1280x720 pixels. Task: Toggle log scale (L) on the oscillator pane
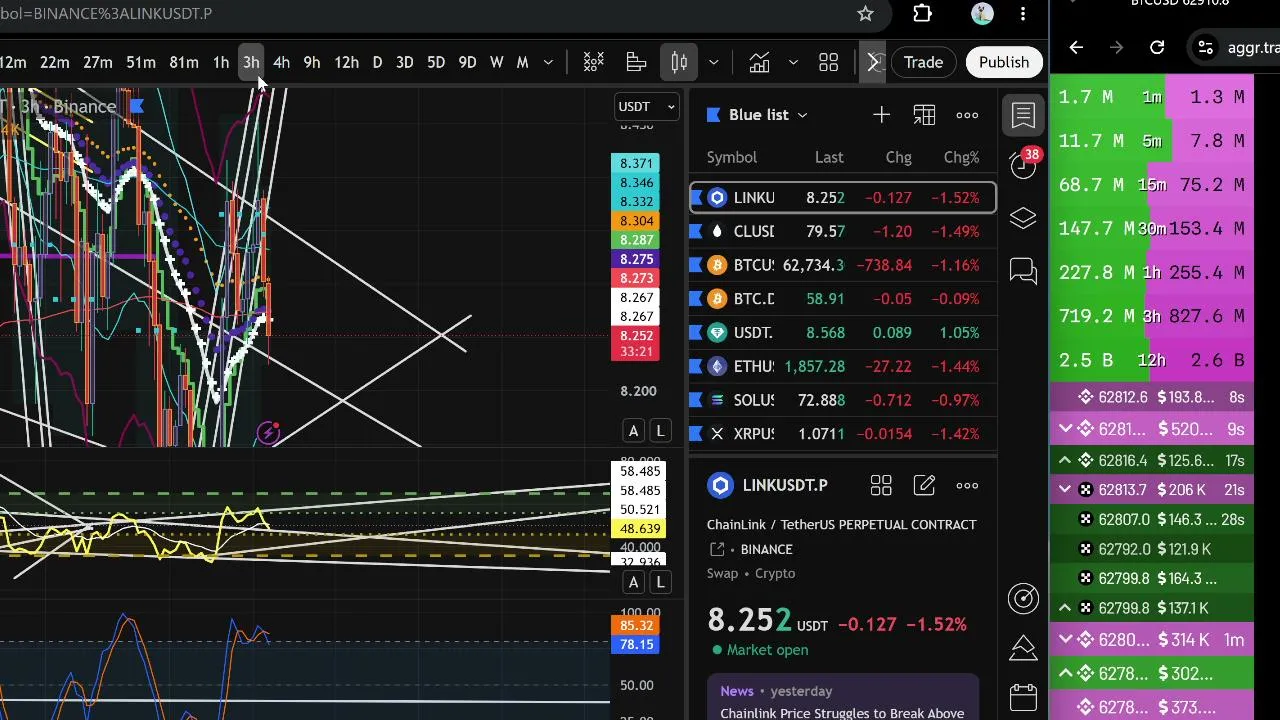coord(660,582)
